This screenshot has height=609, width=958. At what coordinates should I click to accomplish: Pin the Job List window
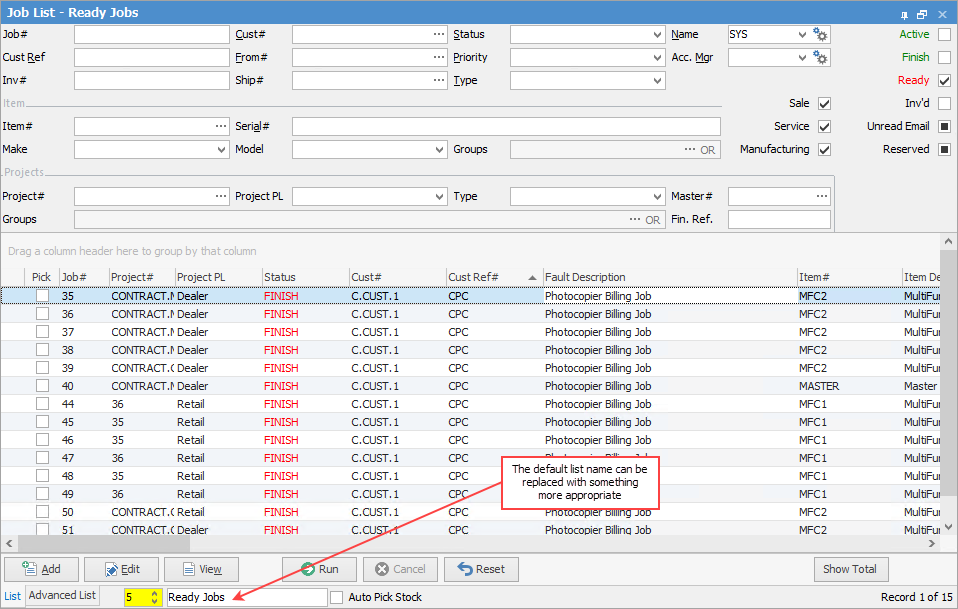coord(904,14)
